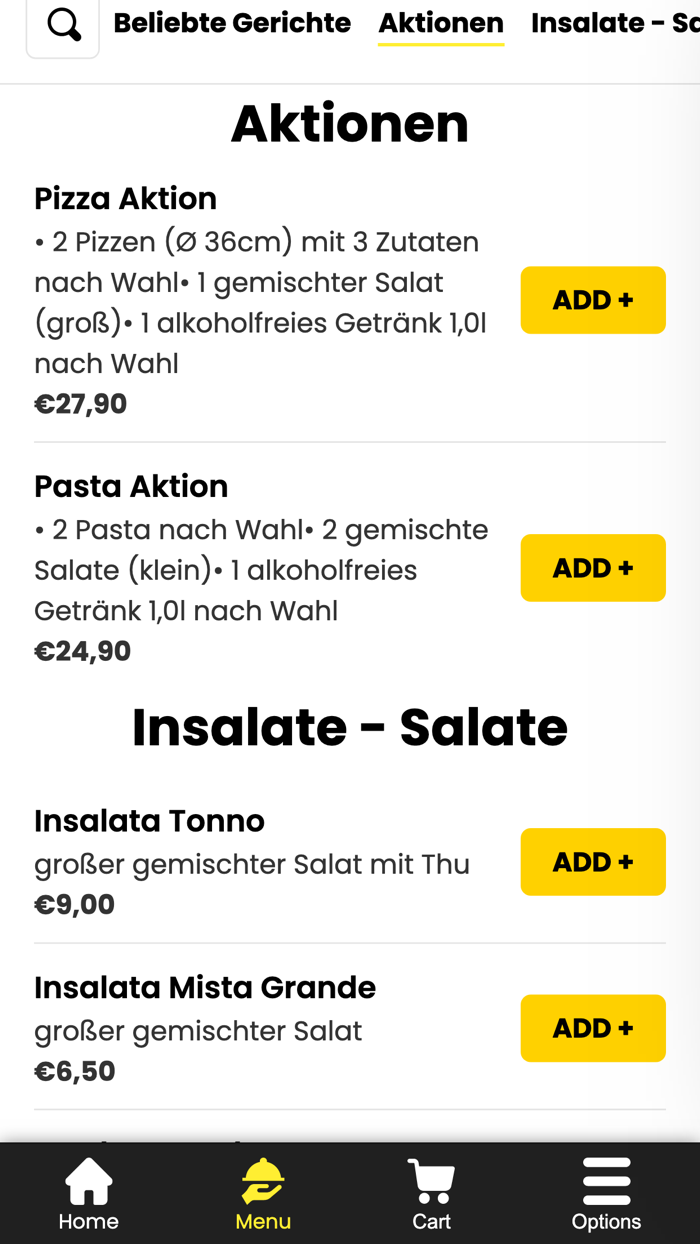The height and width of the screenshot is (1244, 700).
Task: Open the search magnifier icon
Action: pyautogui.click(x=62, y=24)
